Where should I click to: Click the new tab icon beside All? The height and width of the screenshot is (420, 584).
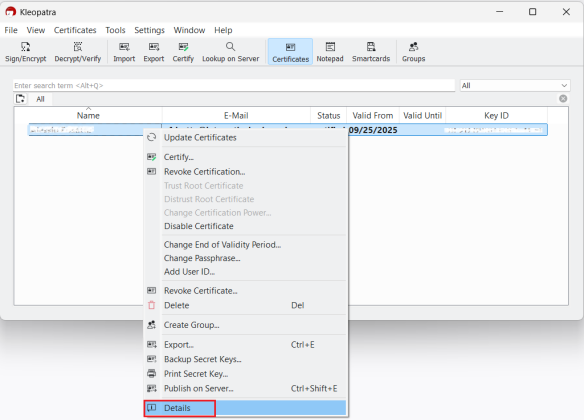[x=20, y=99]
